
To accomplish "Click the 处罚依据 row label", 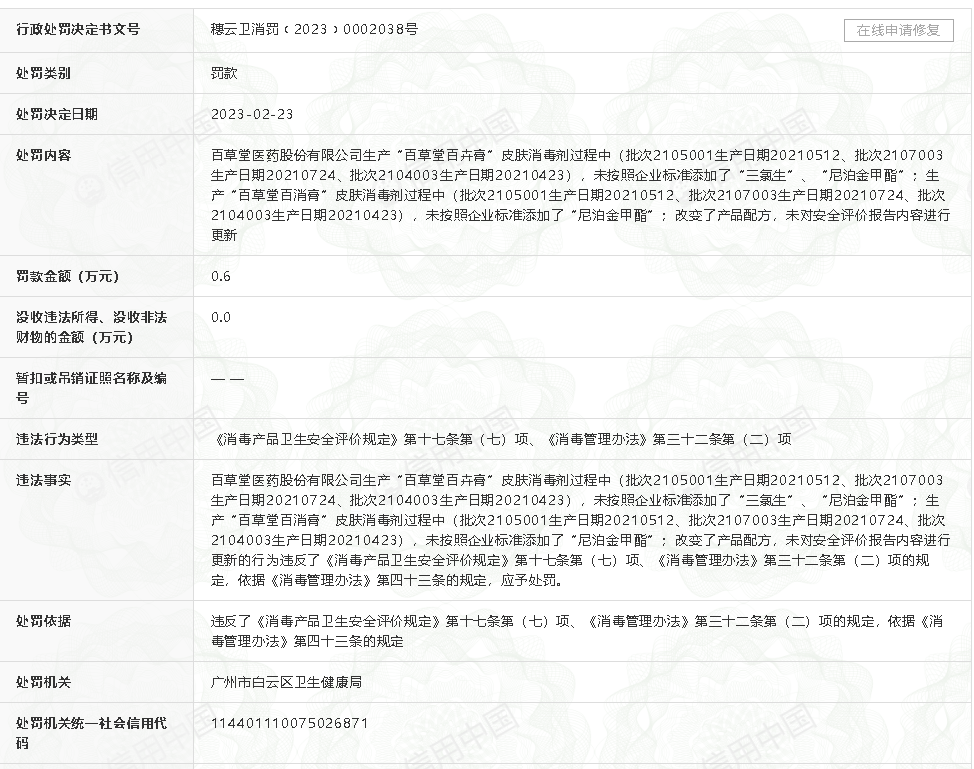I will tap(44, 621).
